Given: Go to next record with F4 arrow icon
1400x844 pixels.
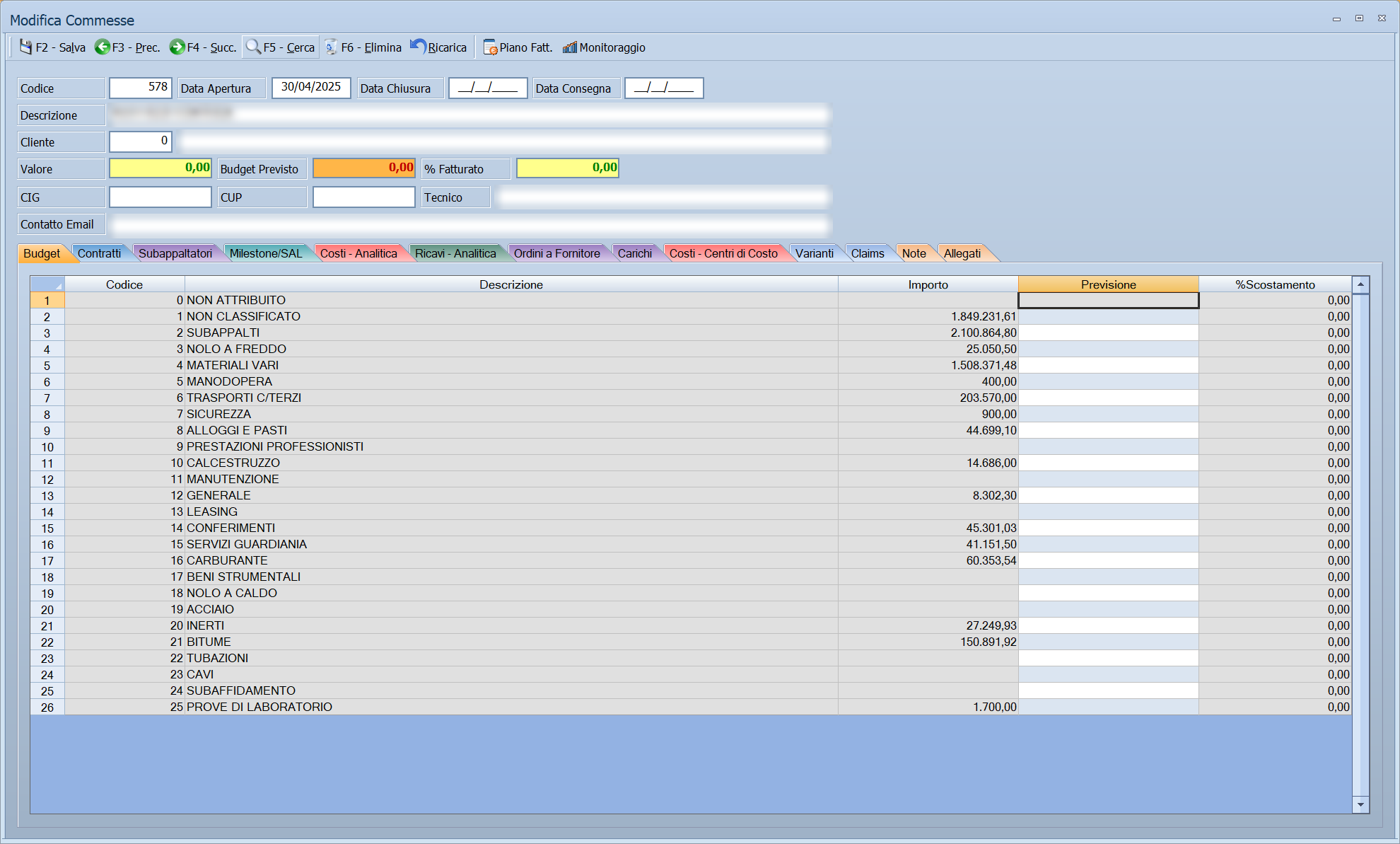Looking at the screenshot, I should (177, 47).
